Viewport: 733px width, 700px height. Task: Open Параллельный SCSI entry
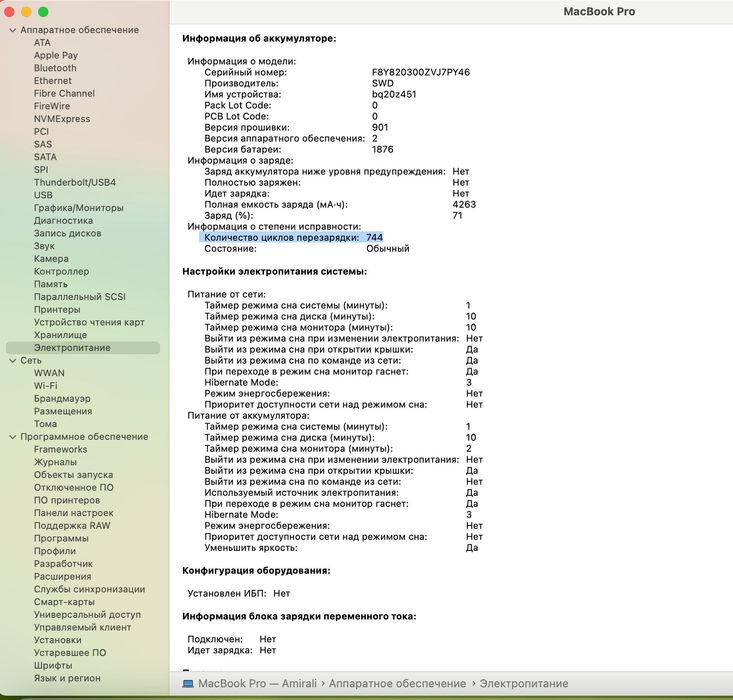(79, 296)
